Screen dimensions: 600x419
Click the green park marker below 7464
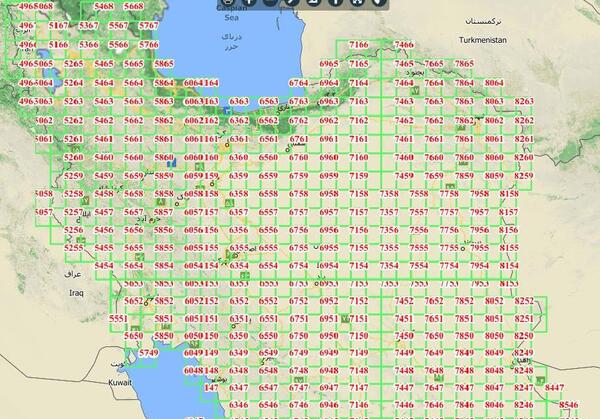(x=415, y=91)
